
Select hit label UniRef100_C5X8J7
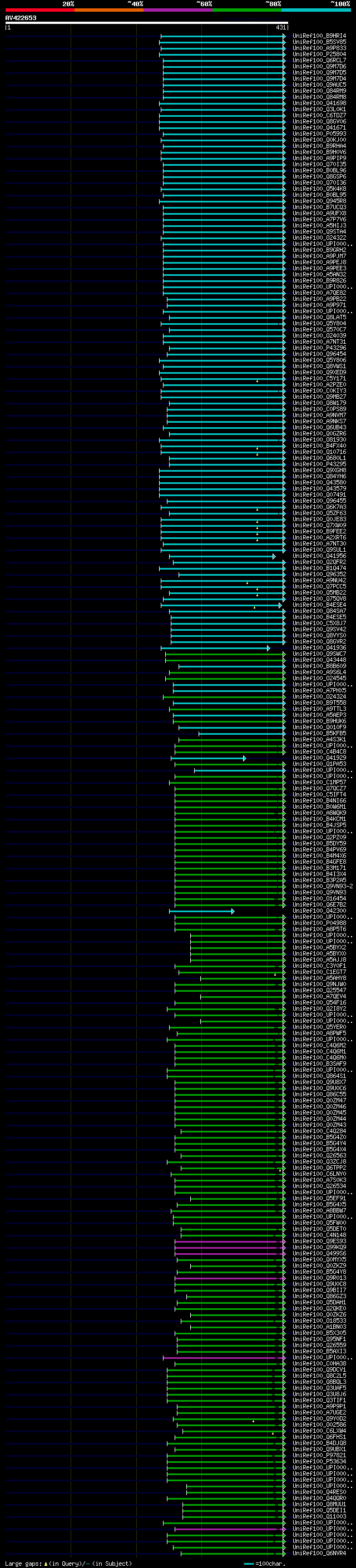click(x=319, y=624)
